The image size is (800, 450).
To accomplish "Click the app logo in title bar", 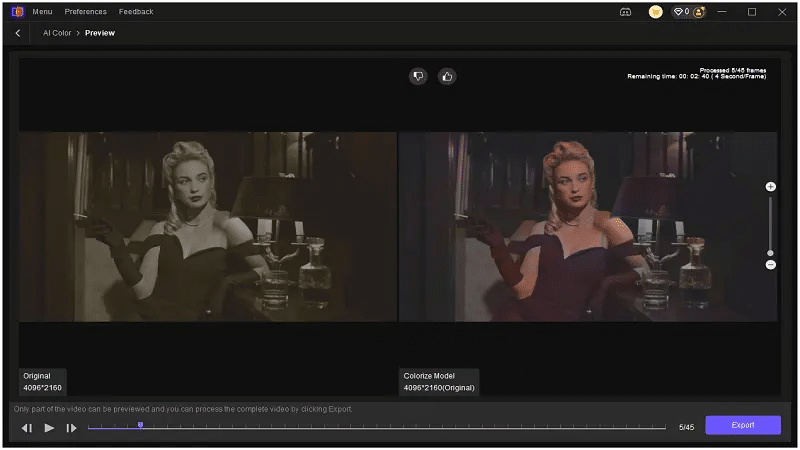I will tap(17, 12).
